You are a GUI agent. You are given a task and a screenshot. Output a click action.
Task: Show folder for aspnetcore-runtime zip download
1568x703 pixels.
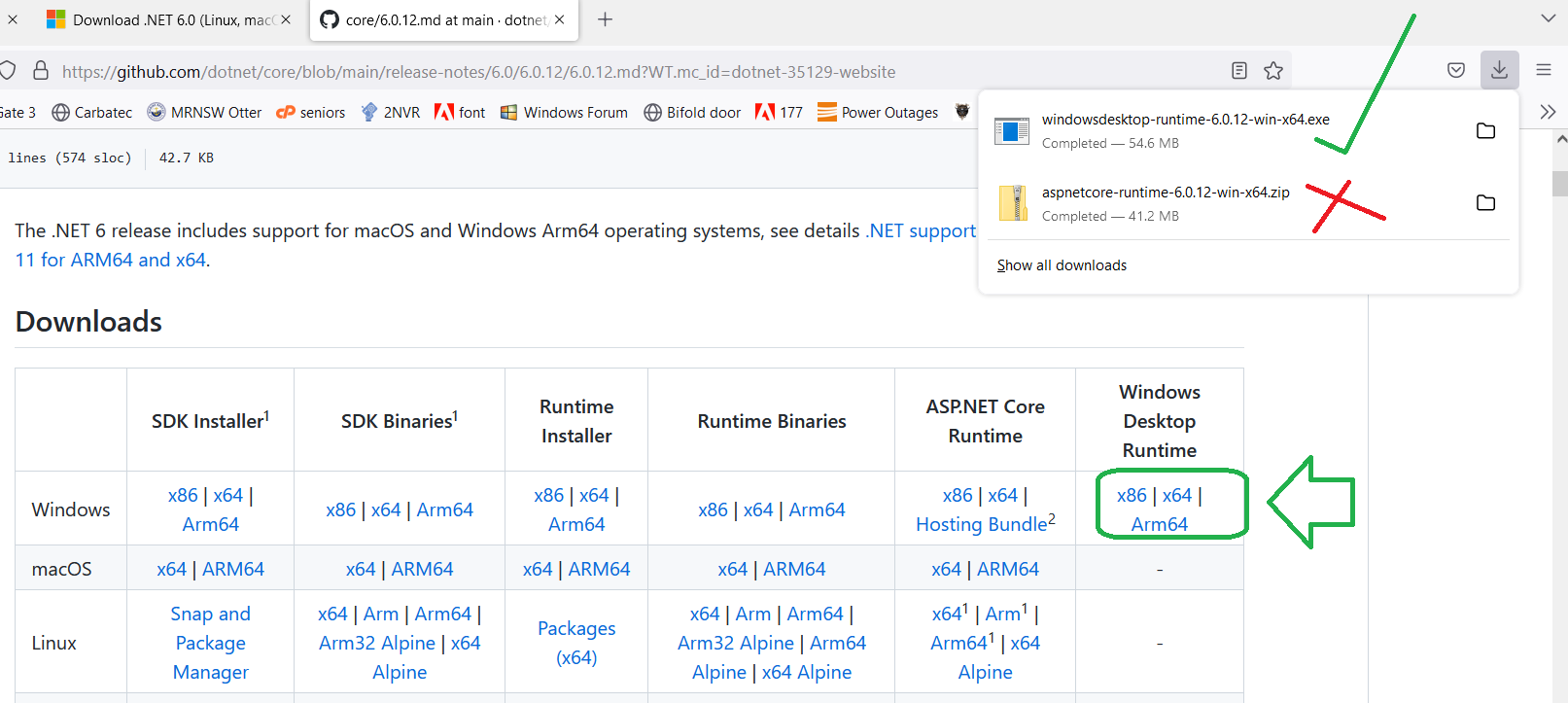coord(1485,202)
